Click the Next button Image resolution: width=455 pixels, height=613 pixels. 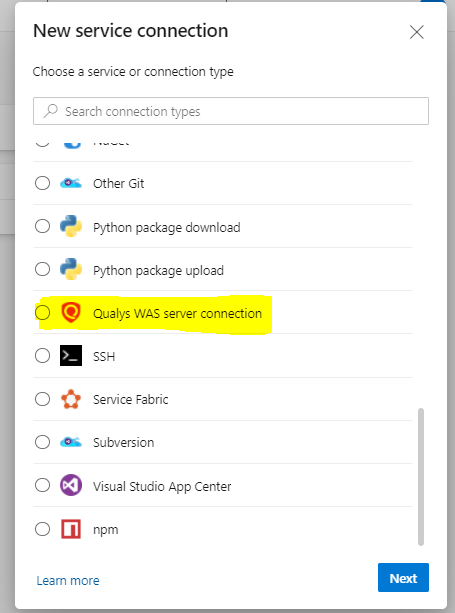tap(403, 578)
